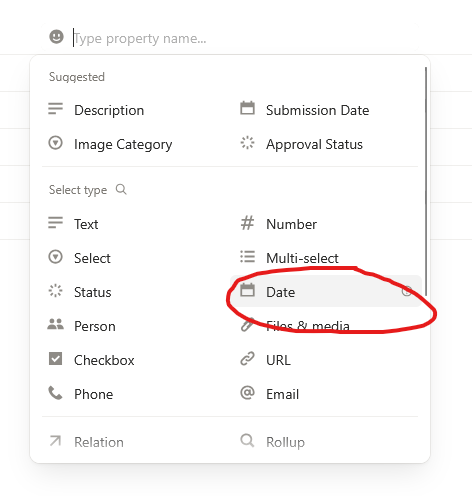The width and height of the screenshot is (472, 496).
Task: Select the Phone property type
Action: coord(133,394)
